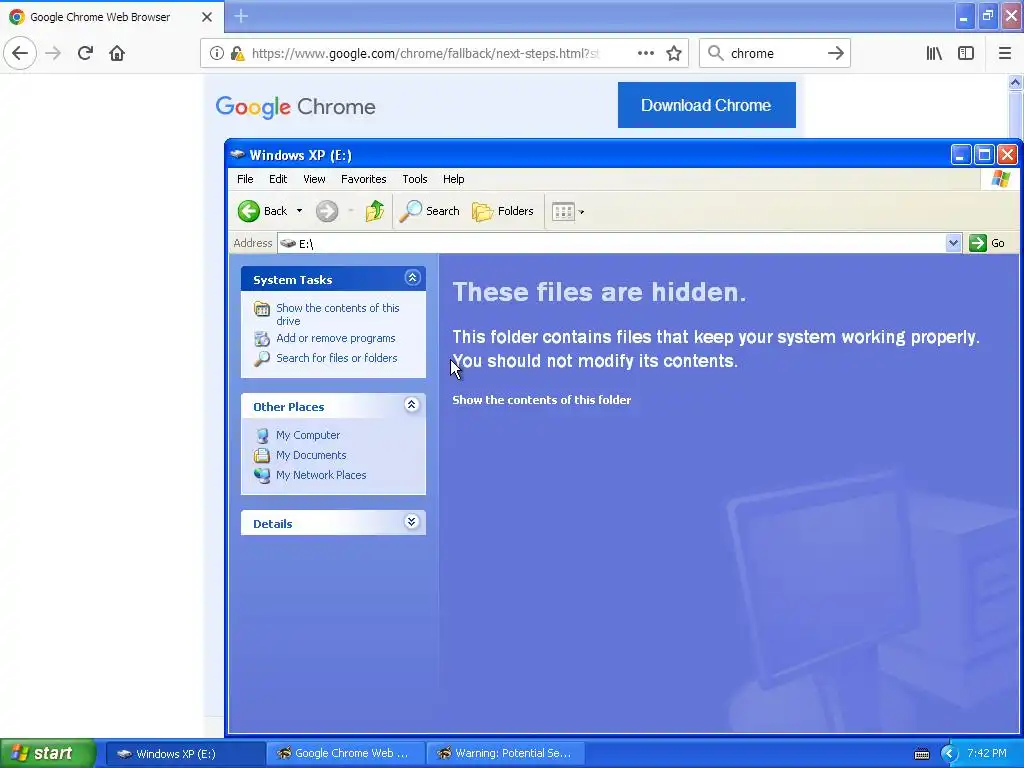Open the Views icon in the Explorer toolbar
This screenshot has width=1024, height=768.
pyautogui.click(x=563, y=211)
